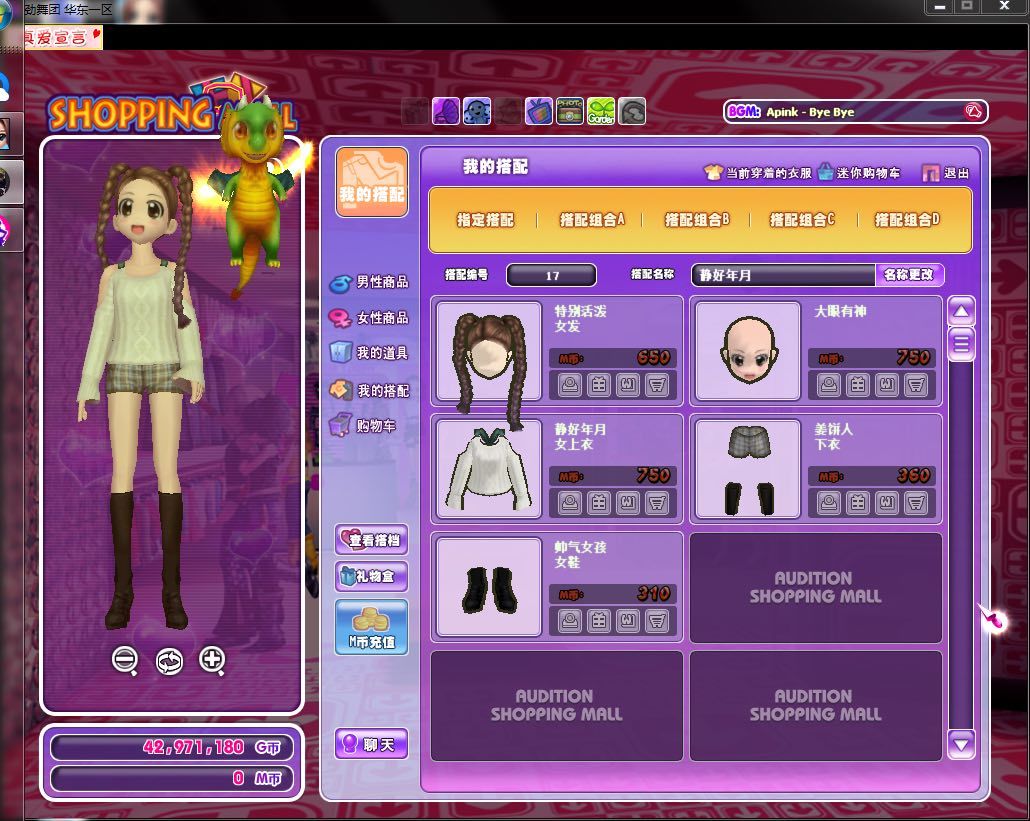Screen dimensions: 1030x821
Task: Add 大眼有神 to the shopping cart
Action: [x=916, y=384]
